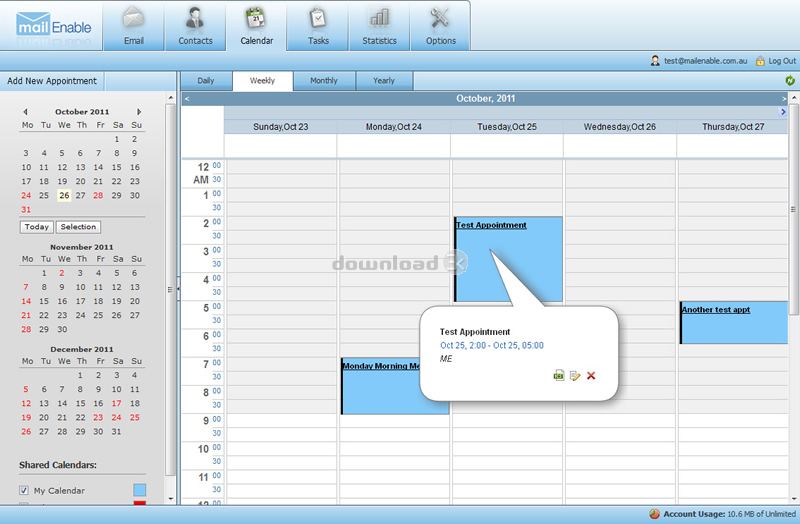The image size is (800, 524).
Task: Go to previous month in mini calendar
Action: (25, 112)
